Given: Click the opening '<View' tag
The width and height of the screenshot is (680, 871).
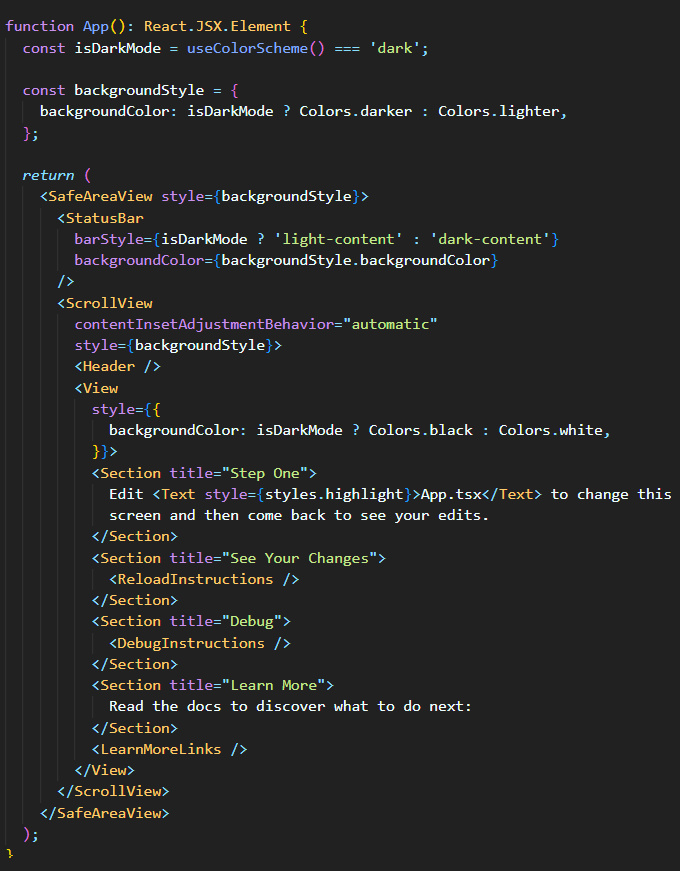Looking at the screenshot, I should pos(96,388).
